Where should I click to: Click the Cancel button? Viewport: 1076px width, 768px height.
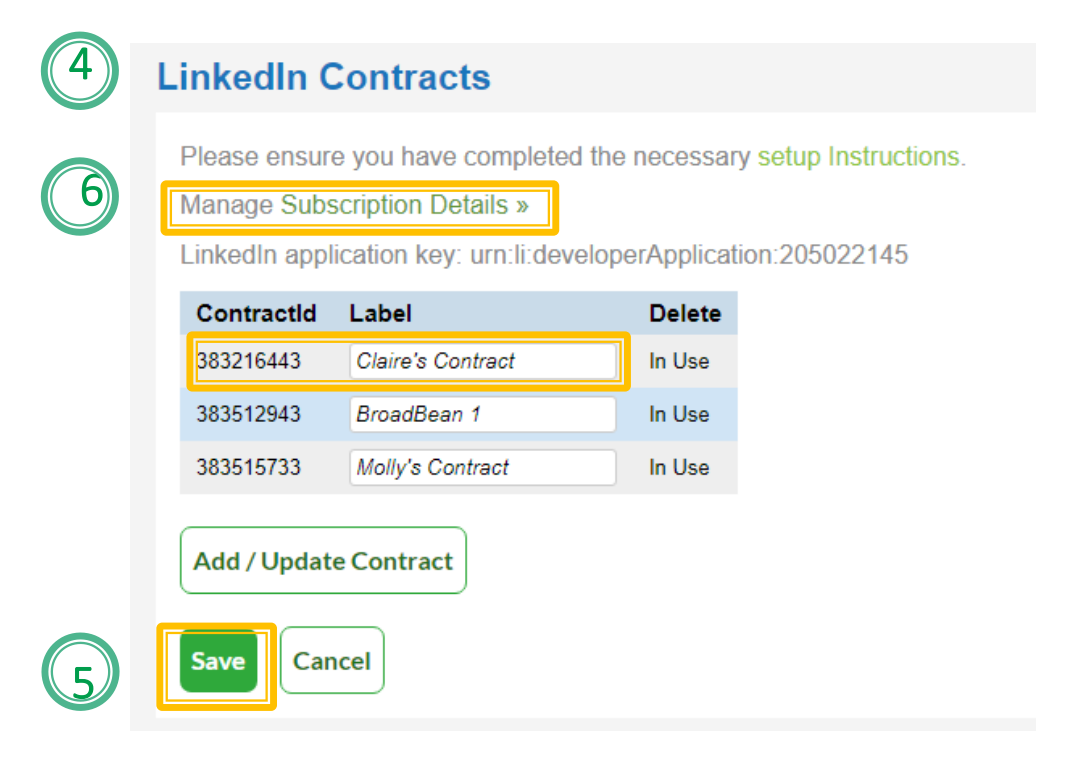(332, 659)
